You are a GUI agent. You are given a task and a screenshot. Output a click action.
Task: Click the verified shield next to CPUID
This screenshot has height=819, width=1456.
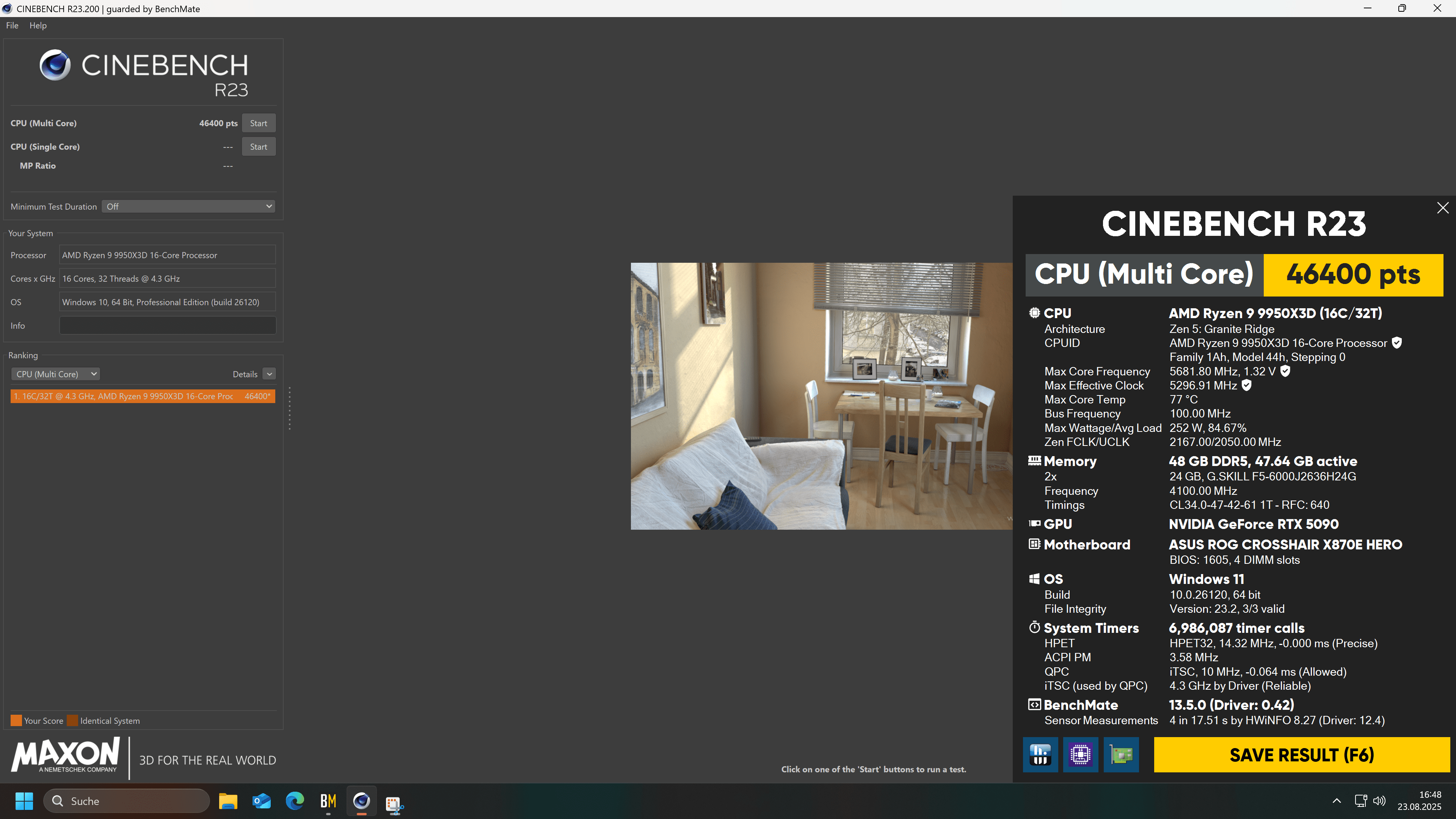tap(1396, 342)
